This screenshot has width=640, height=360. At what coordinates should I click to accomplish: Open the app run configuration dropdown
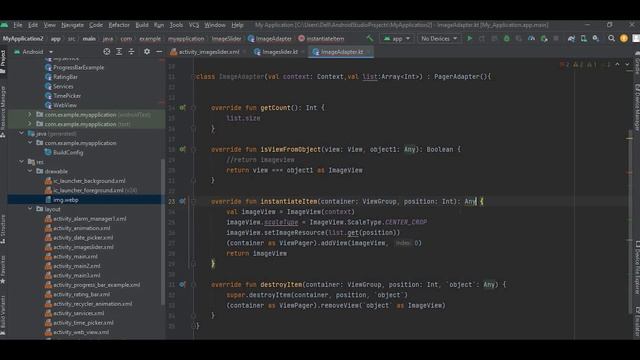coord(397,38)
